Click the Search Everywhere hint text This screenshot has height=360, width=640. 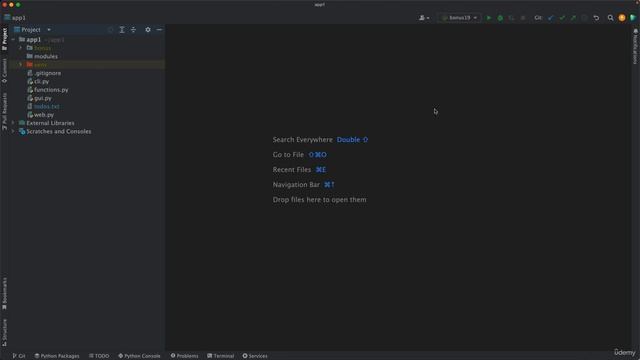(302, 140)
